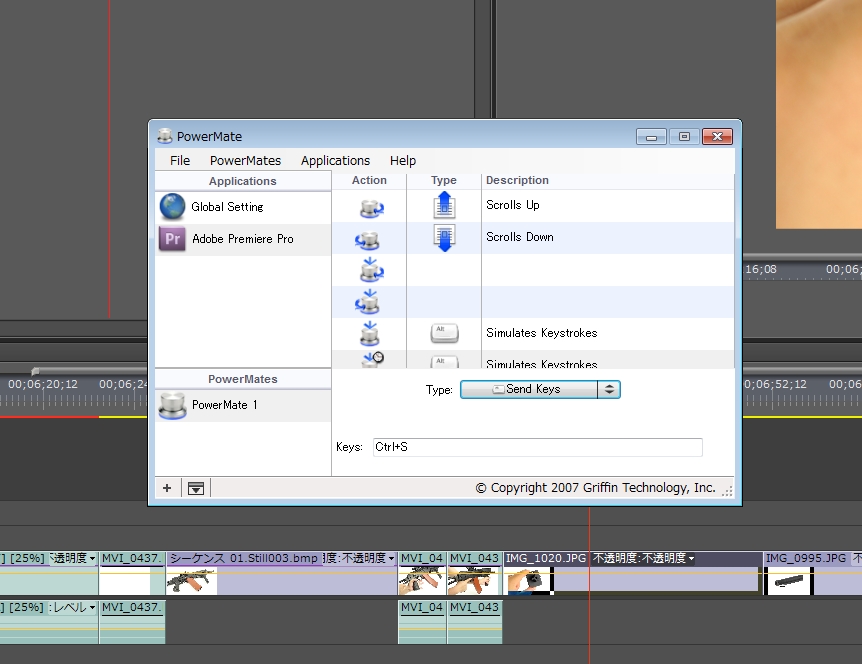Click the Global Setting globe icon
The image size is (862, 664).
tap(172, 207)
